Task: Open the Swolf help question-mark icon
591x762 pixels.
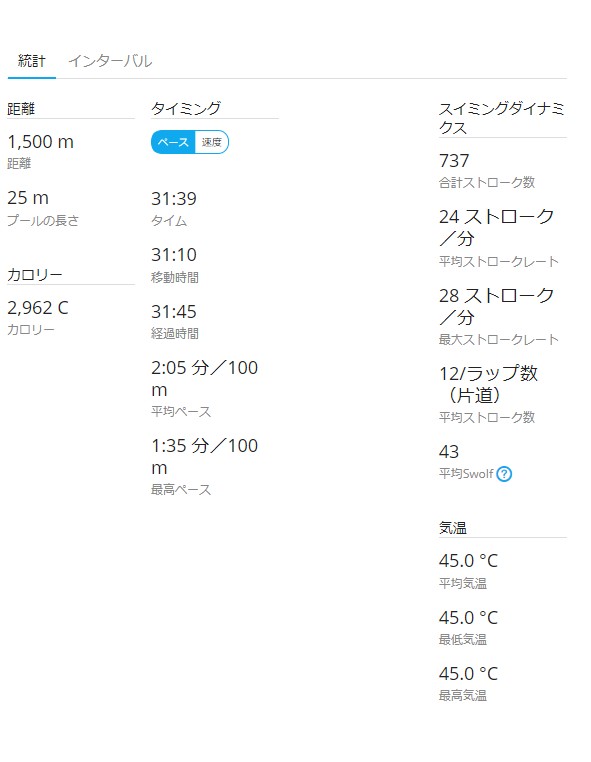Action: (504, 473)
